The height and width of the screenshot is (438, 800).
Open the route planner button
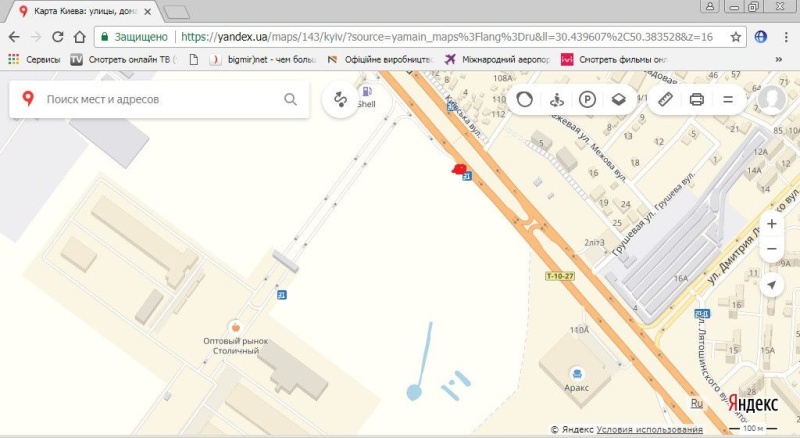tap(341, 100)
